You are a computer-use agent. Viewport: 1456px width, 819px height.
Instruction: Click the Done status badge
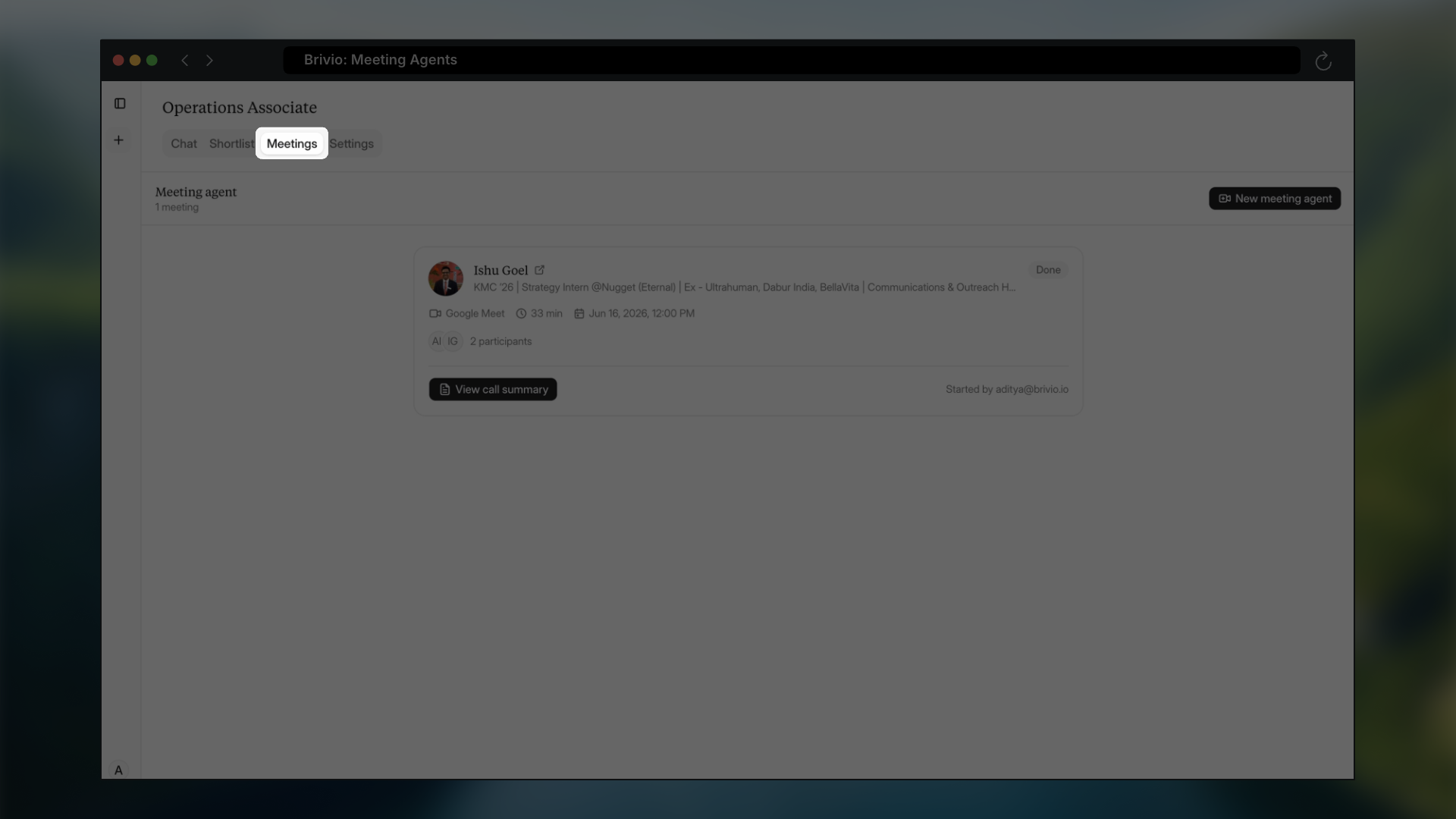click(1048, 270)
